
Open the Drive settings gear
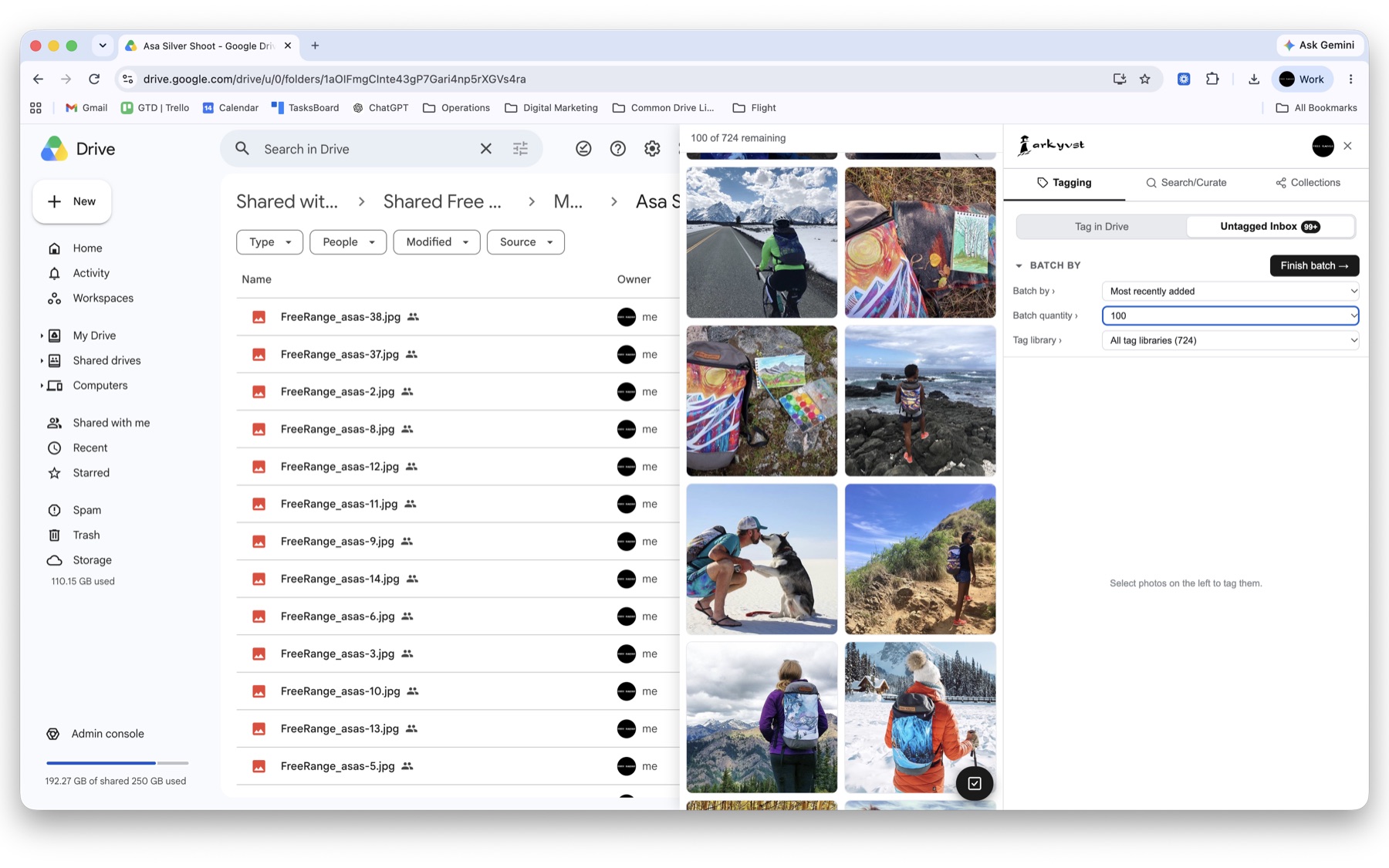[x=652, y=149]
